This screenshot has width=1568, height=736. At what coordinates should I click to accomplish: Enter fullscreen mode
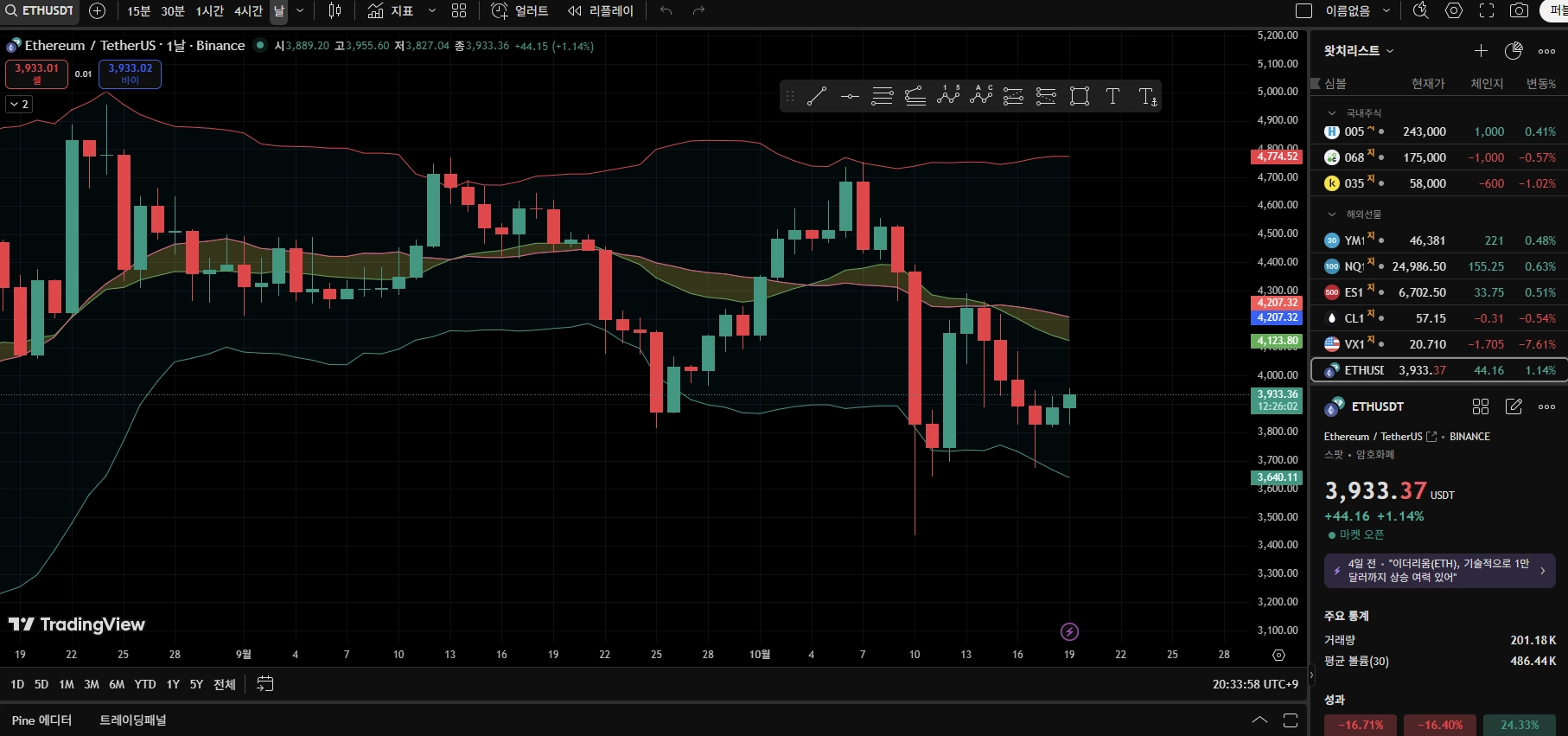click(1487, 10)
